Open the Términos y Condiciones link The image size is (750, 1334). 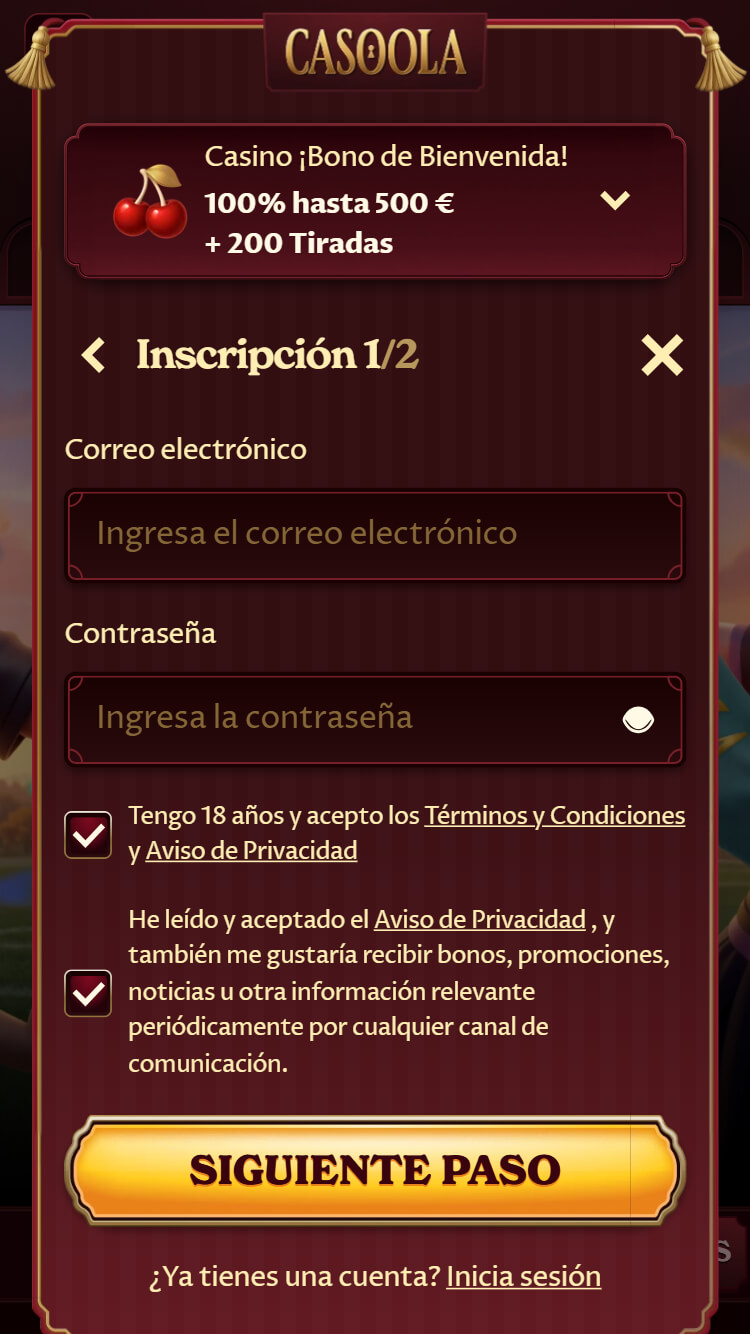[554, 816]
